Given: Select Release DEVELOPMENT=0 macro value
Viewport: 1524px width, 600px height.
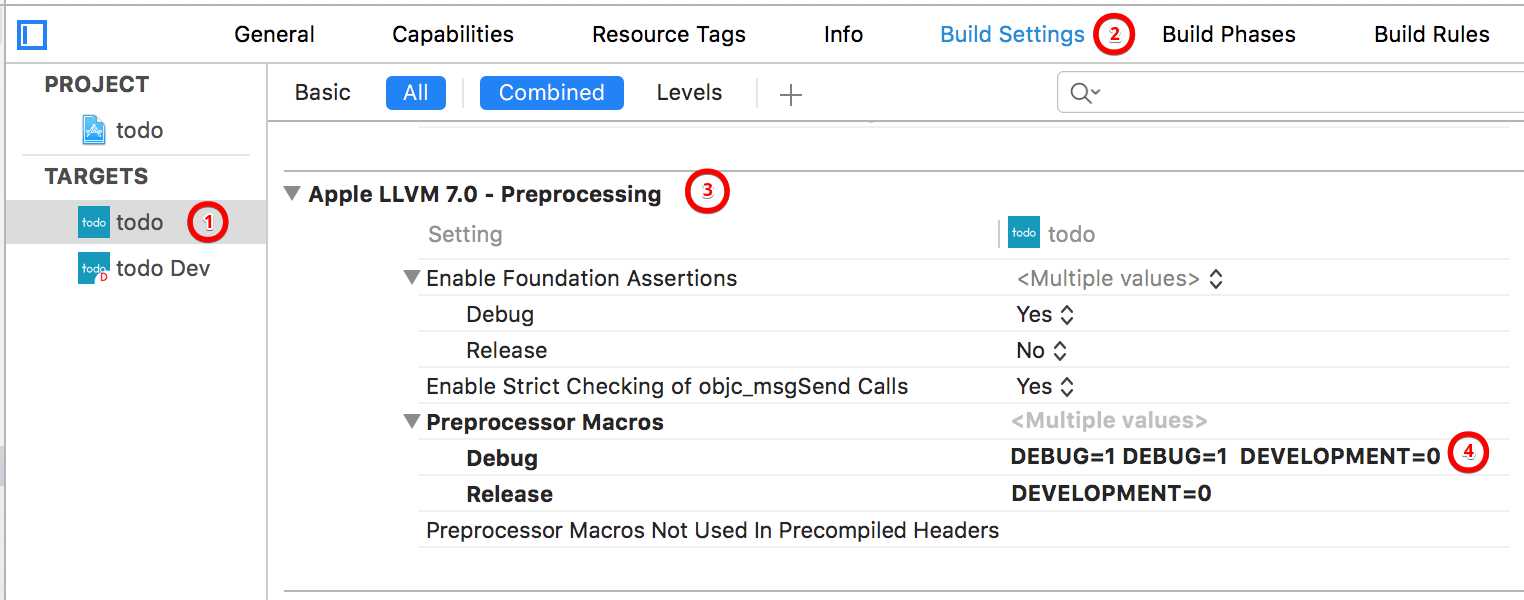Looking at the screenshot, I should 1111,494.
